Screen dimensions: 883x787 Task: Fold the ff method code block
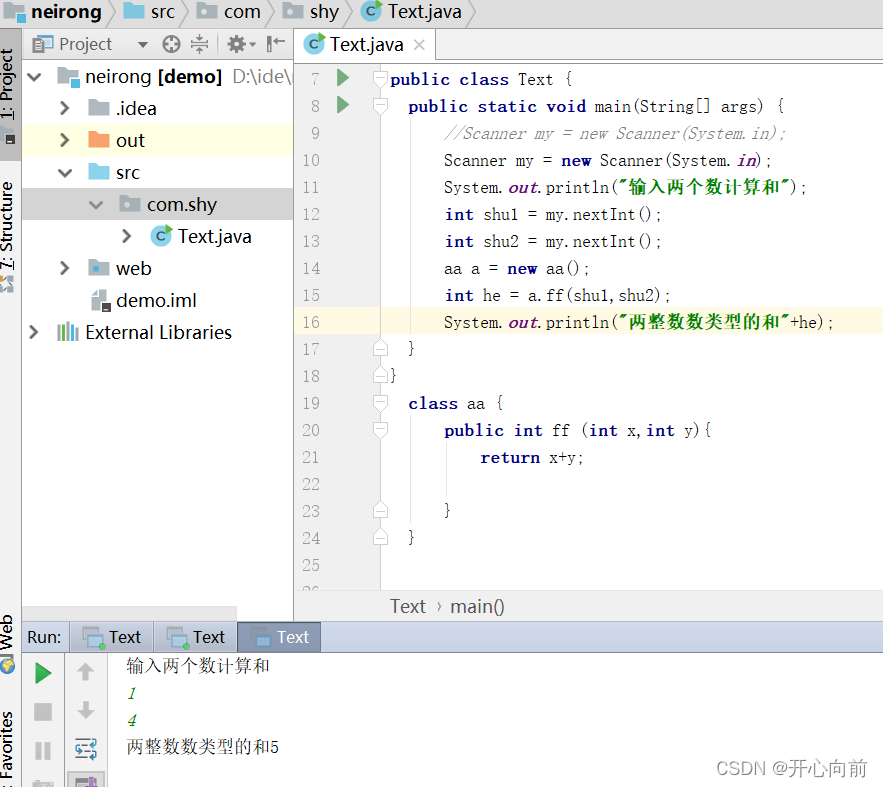click(x=381, y=430)
